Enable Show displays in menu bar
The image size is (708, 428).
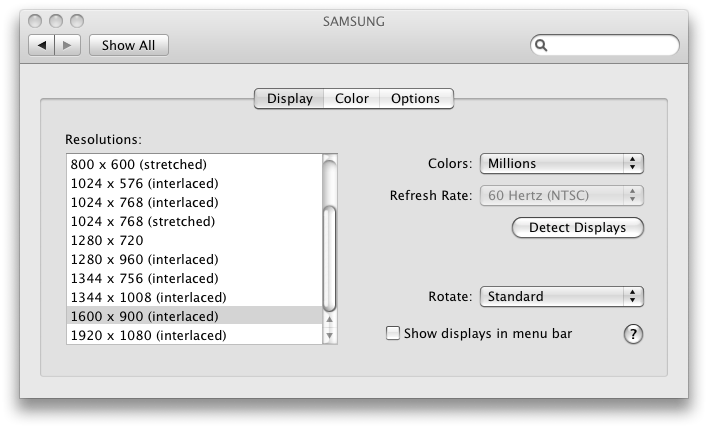[x=393, y=333]
